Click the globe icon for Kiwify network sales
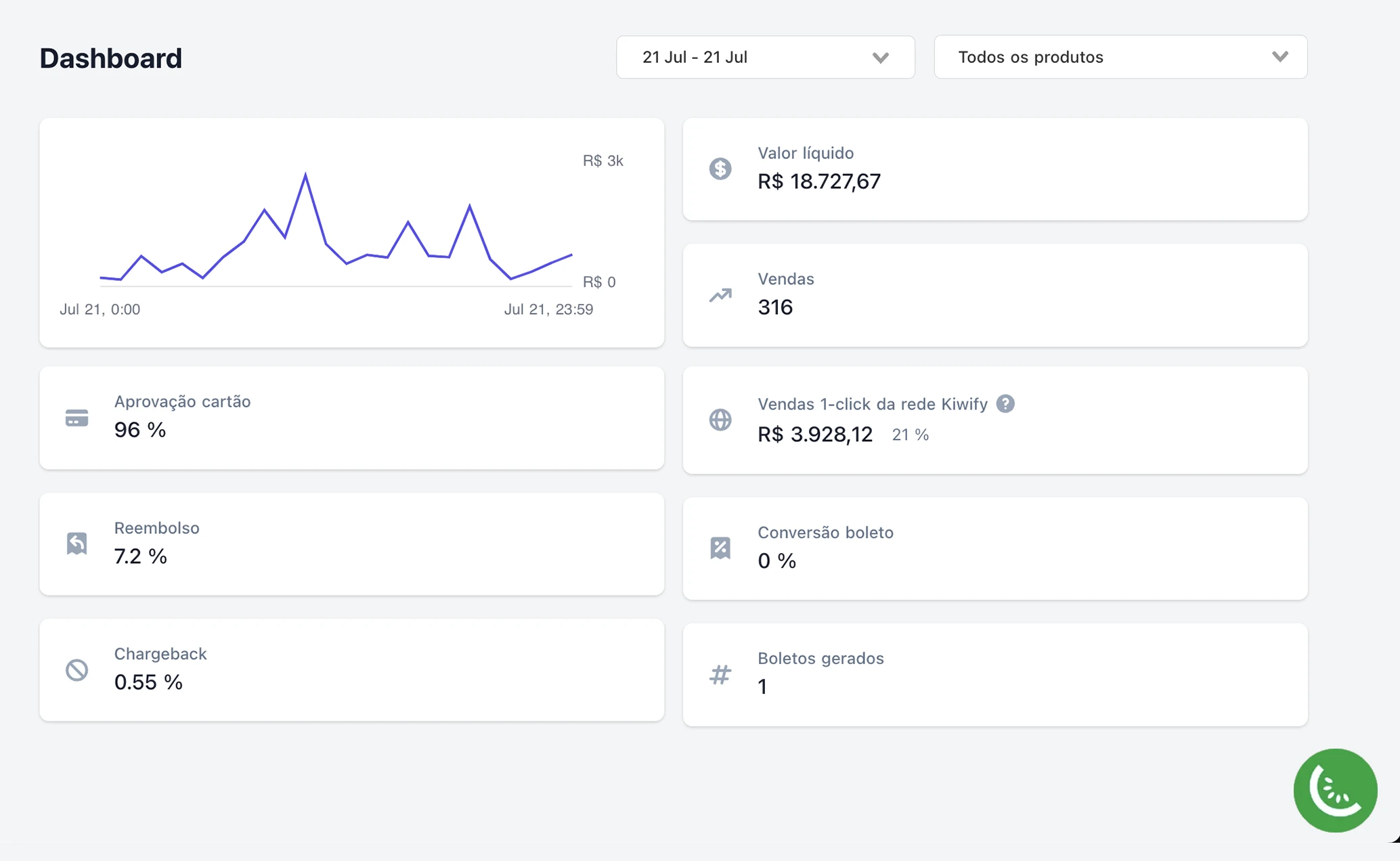The height and width of the screenshot is (861, 1400). pyautogui.click(x=720, y=420)
